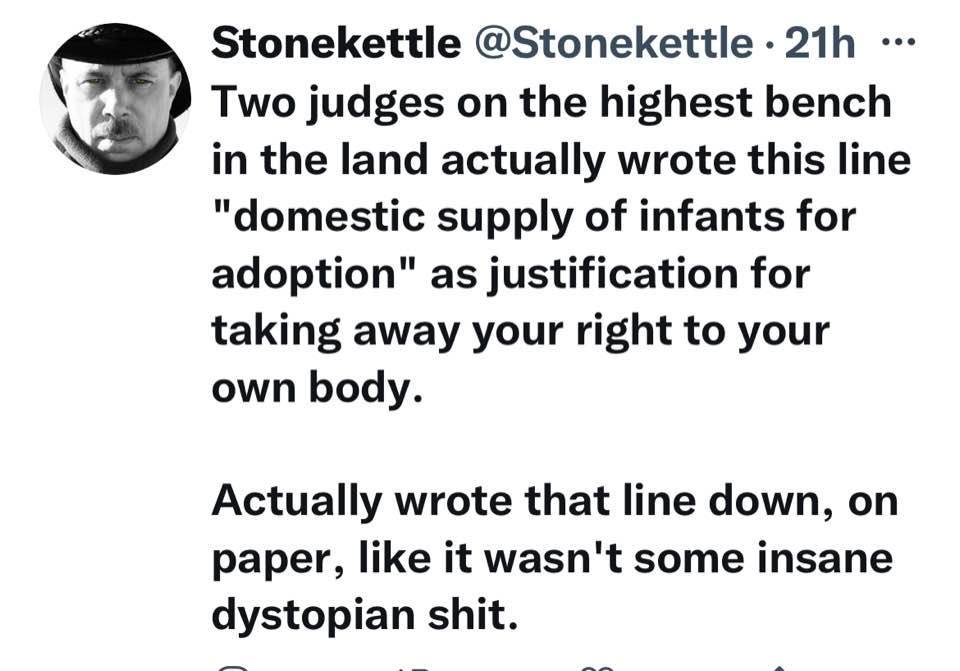Click the line "paper, like it wasn't some insane"
The height and width of the screenshot is (671, 960).
pos(551,558)
